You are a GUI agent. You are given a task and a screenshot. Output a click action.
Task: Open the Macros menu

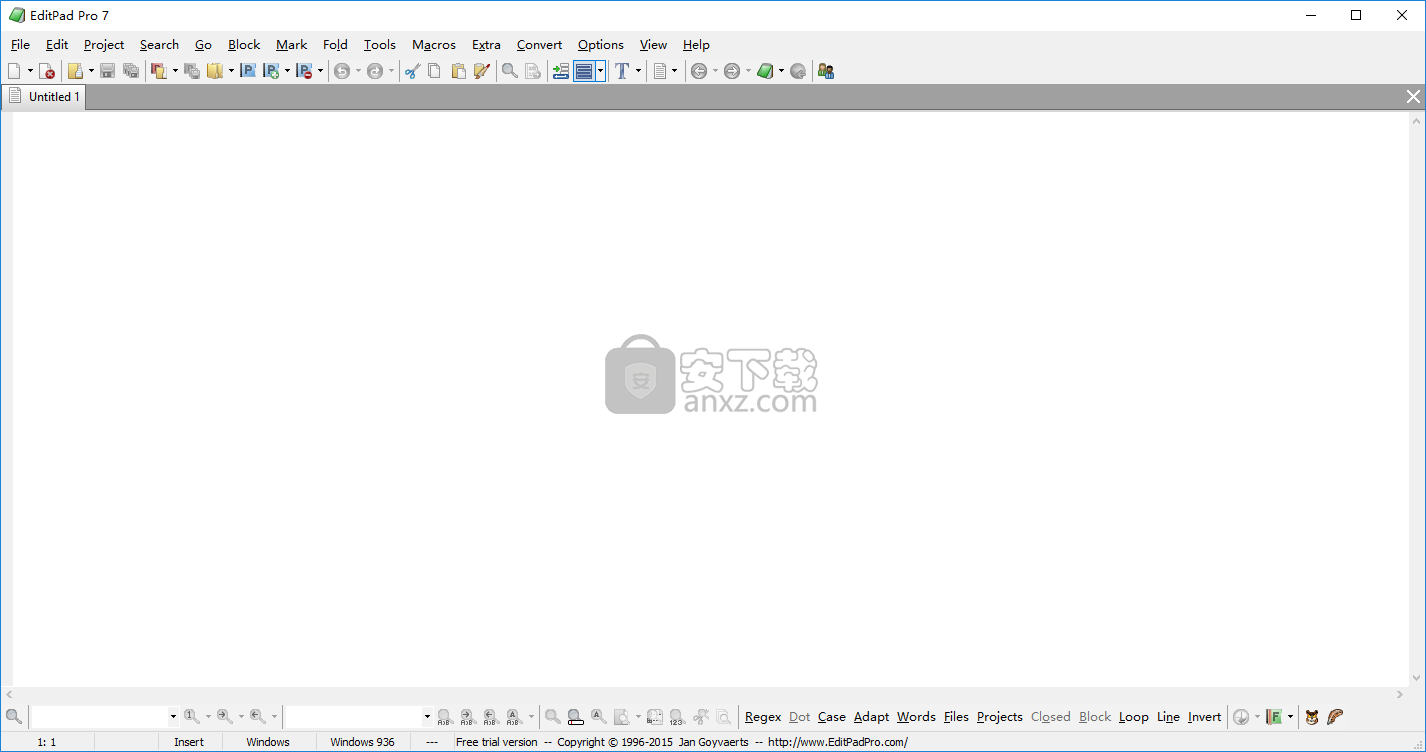434,45
